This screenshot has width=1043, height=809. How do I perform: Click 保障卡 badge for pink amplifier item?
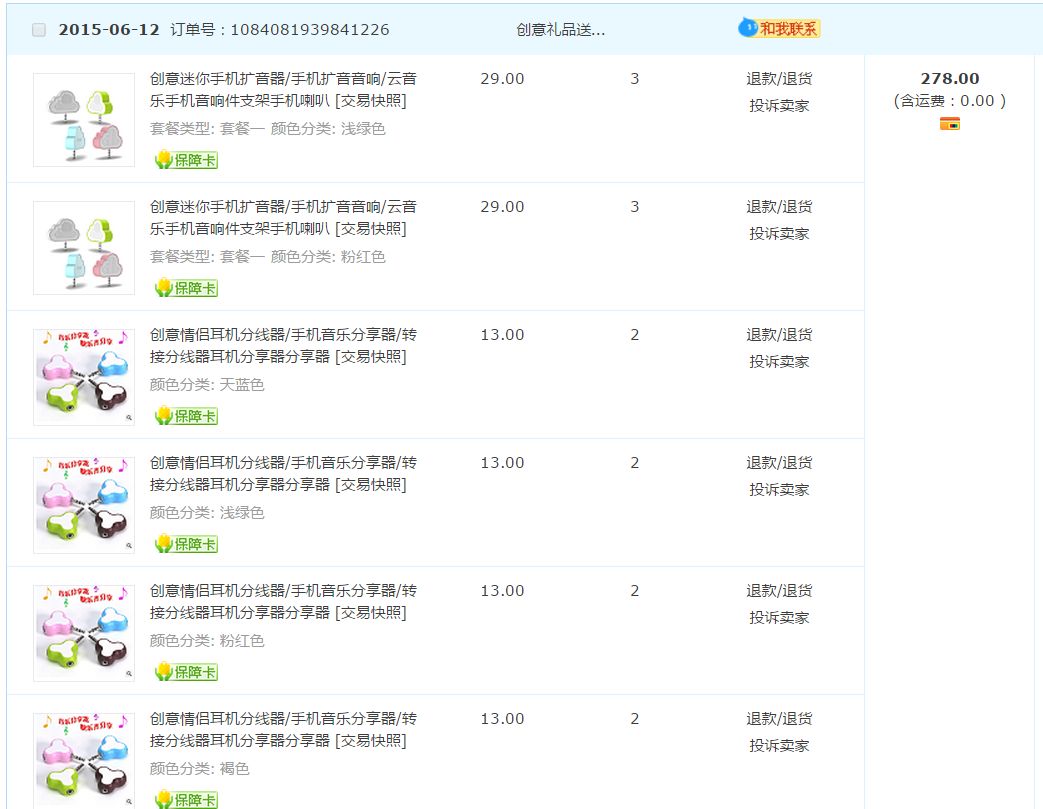186,288
